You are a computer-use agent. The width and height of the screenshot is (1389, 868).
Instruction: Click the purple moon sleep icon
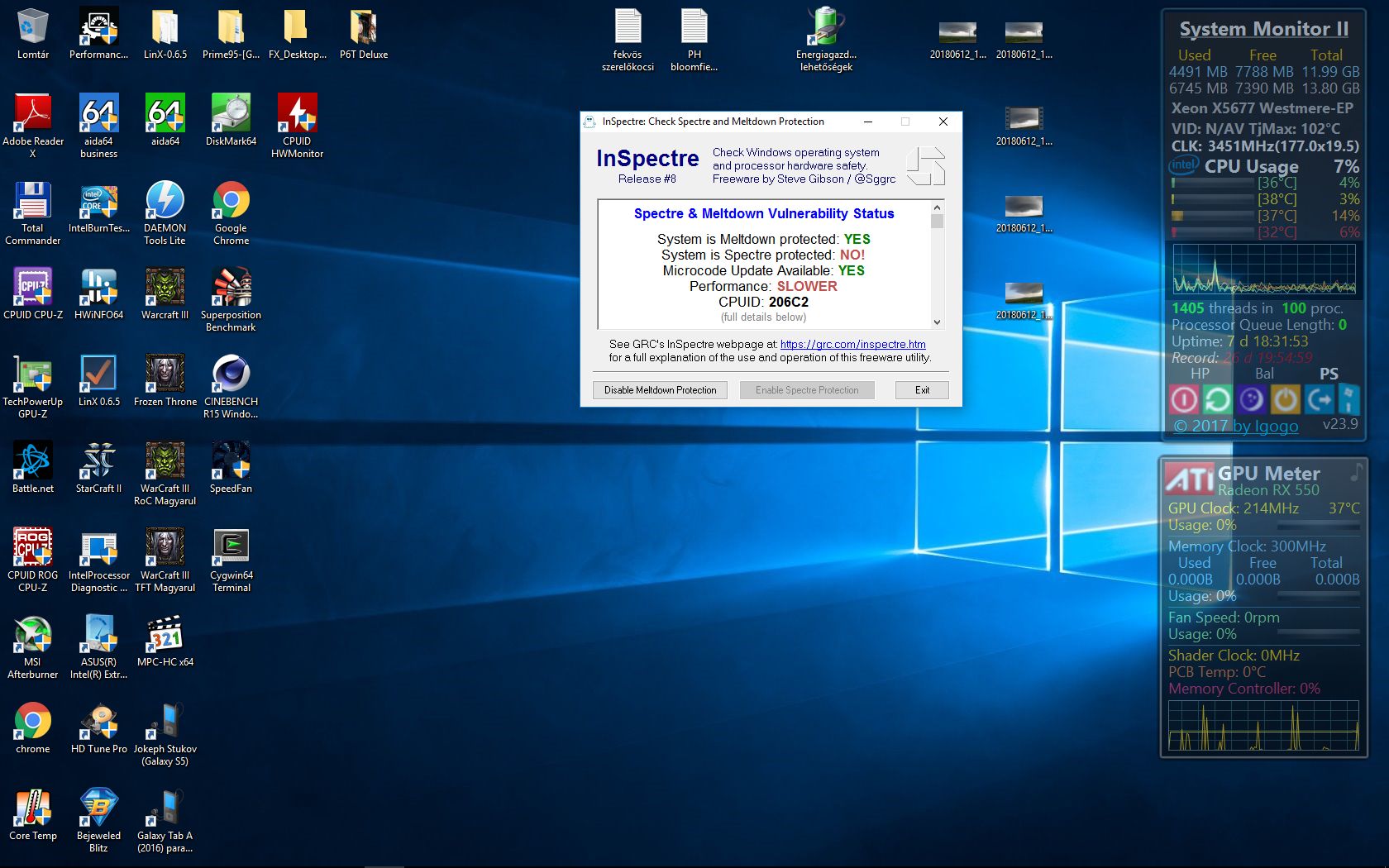point(1251,400)
